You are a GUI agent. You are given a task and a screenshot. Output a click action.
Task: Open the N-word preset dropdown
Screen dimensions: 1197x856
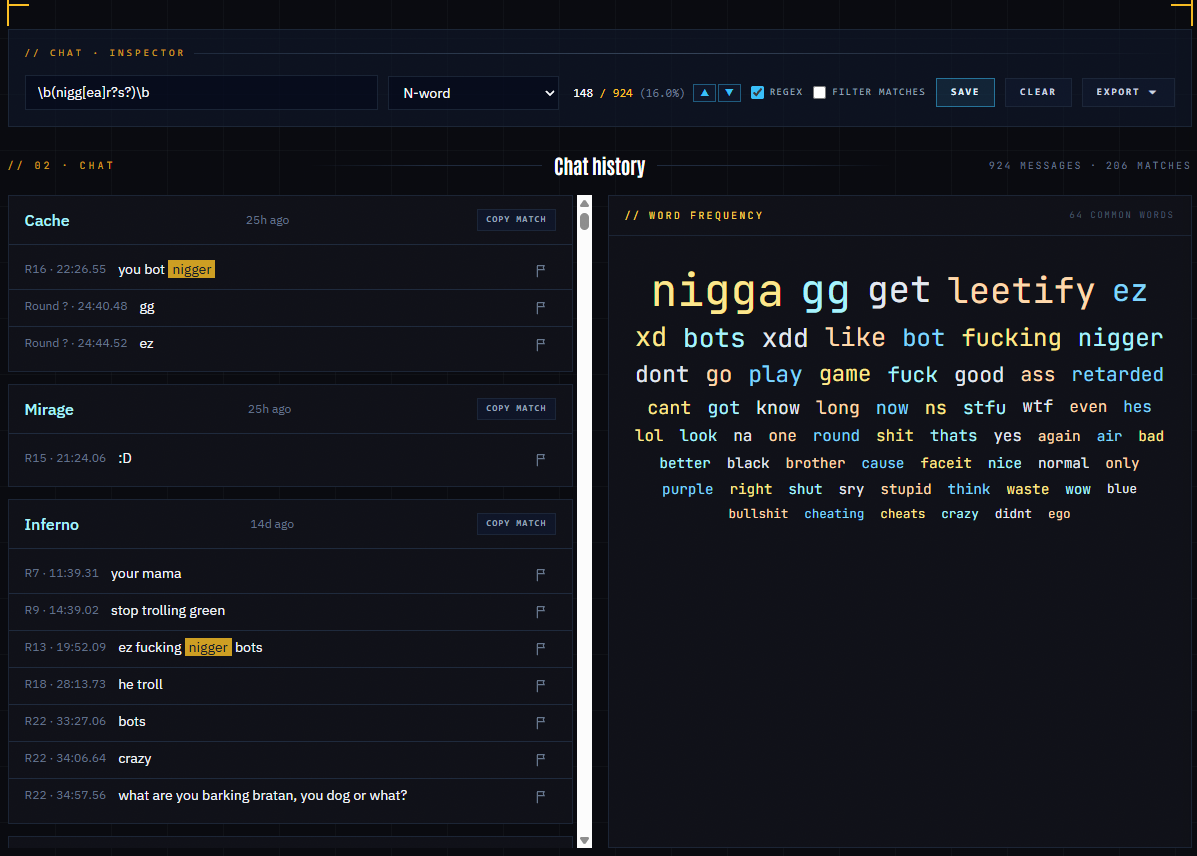pos(473,93)
